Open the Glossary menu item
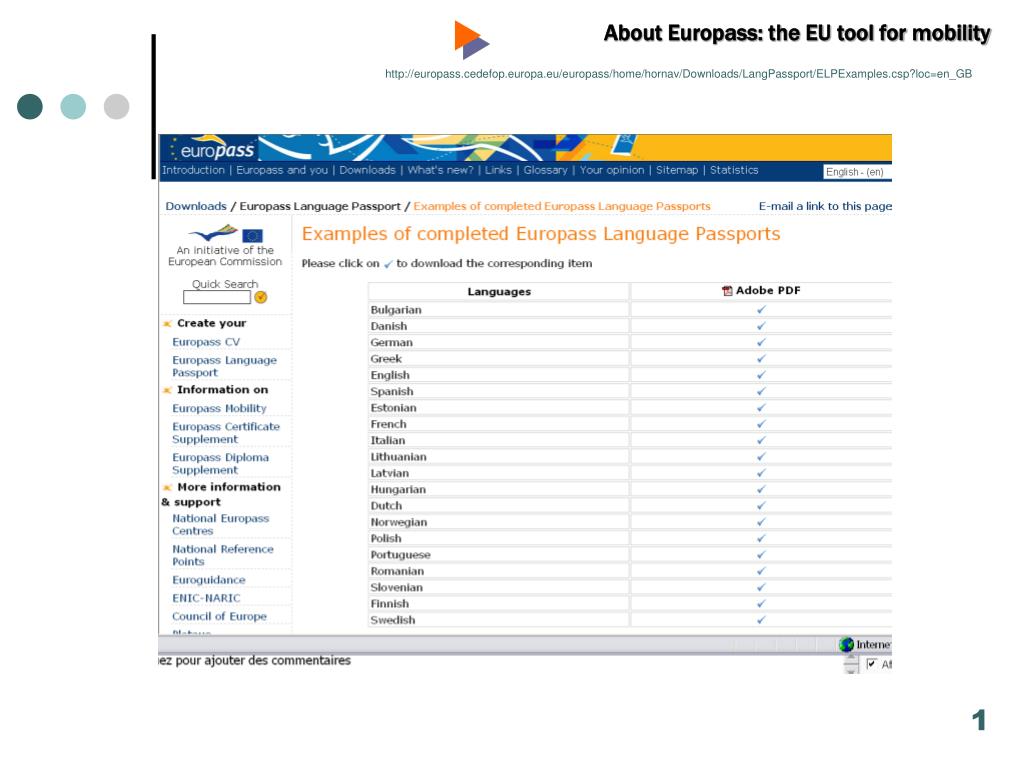Screen dimensions: 1024x768 pos(545,170)
